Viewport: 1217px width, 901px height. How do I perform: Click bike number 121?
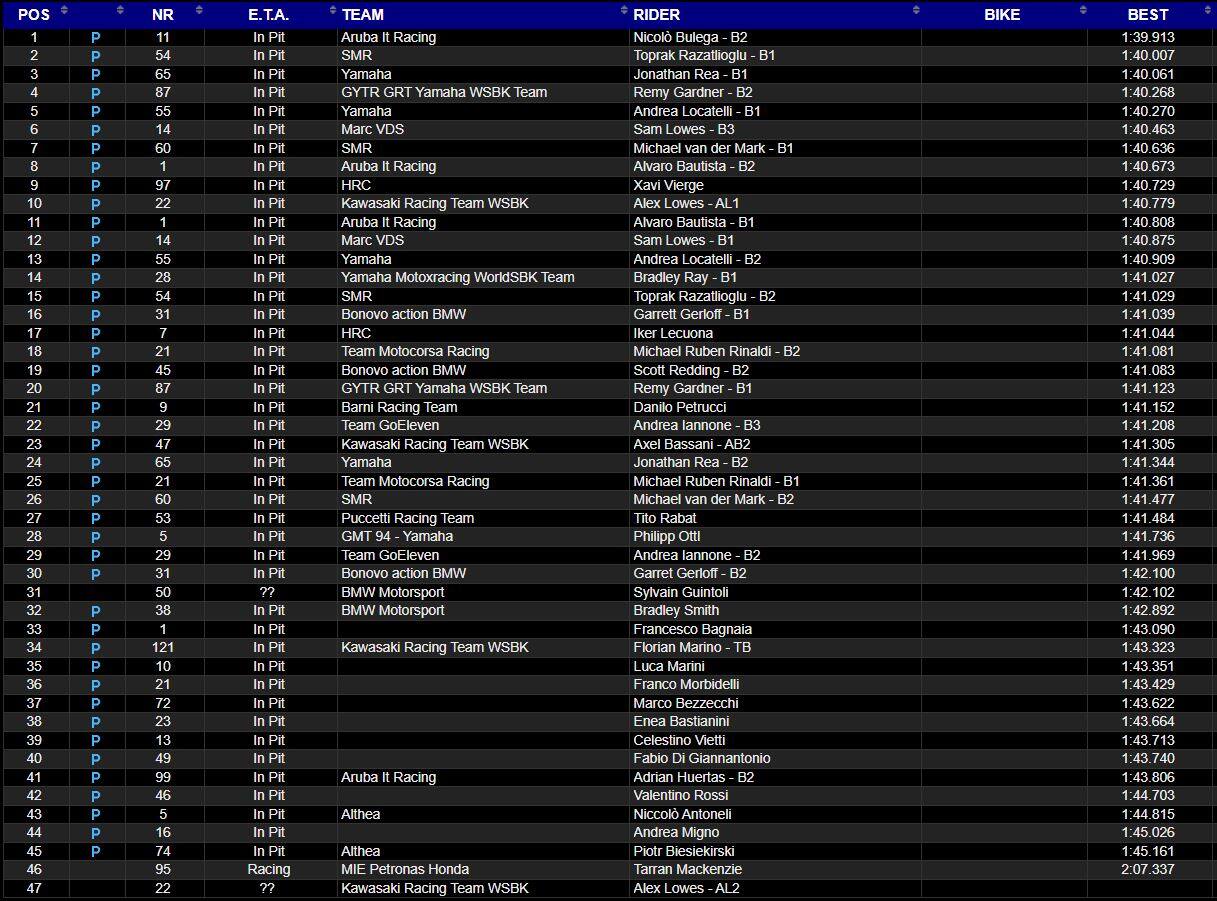(x=162, y=648)
